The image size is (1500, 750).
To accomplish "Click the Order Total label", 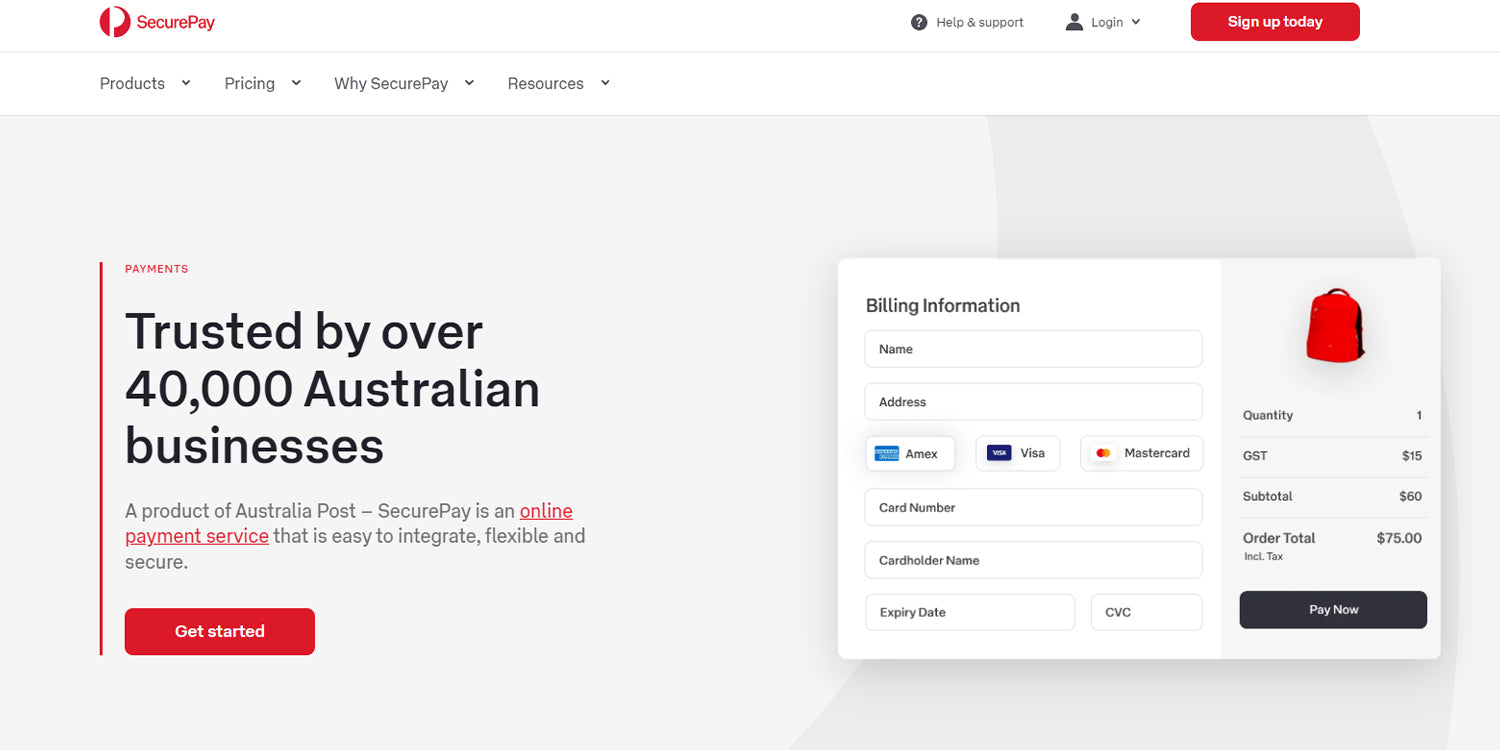I will (1279, 538).
